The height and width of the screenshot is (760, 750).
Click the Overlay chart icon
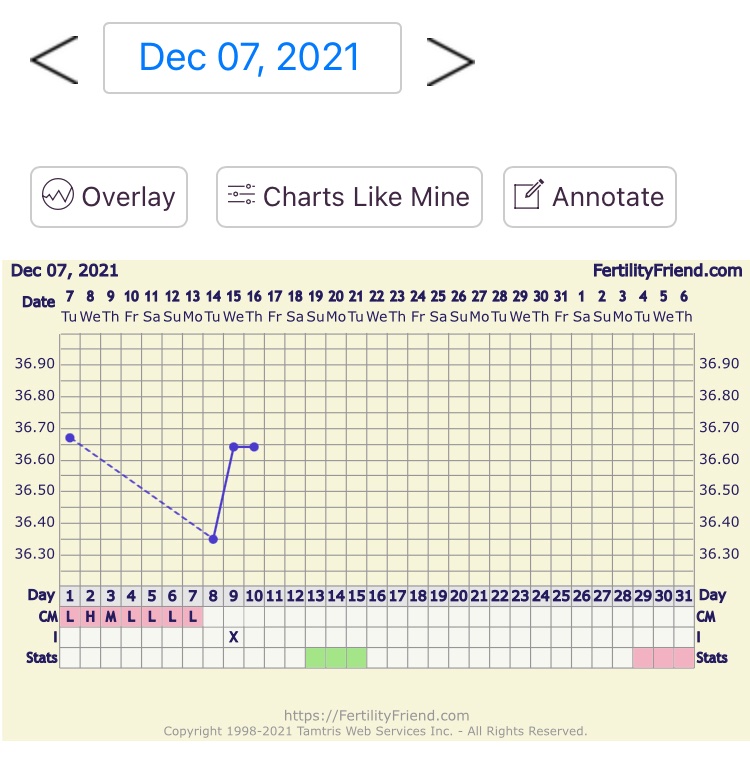point(58,196)
